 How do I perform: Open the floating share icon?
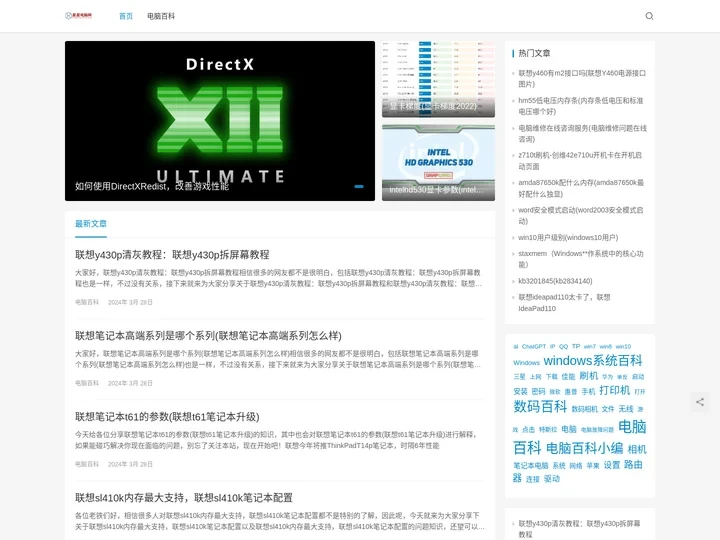700,402
